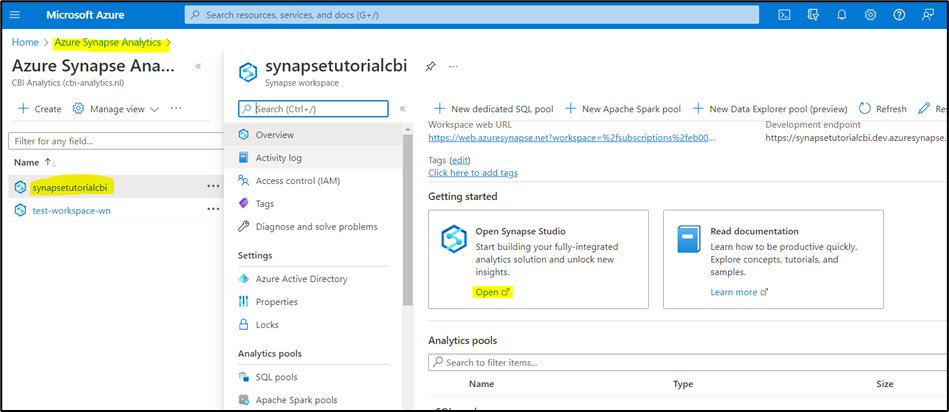Open the Help question mark icon
This screenshot has width=949, height=412.
(x=899, y=15)
